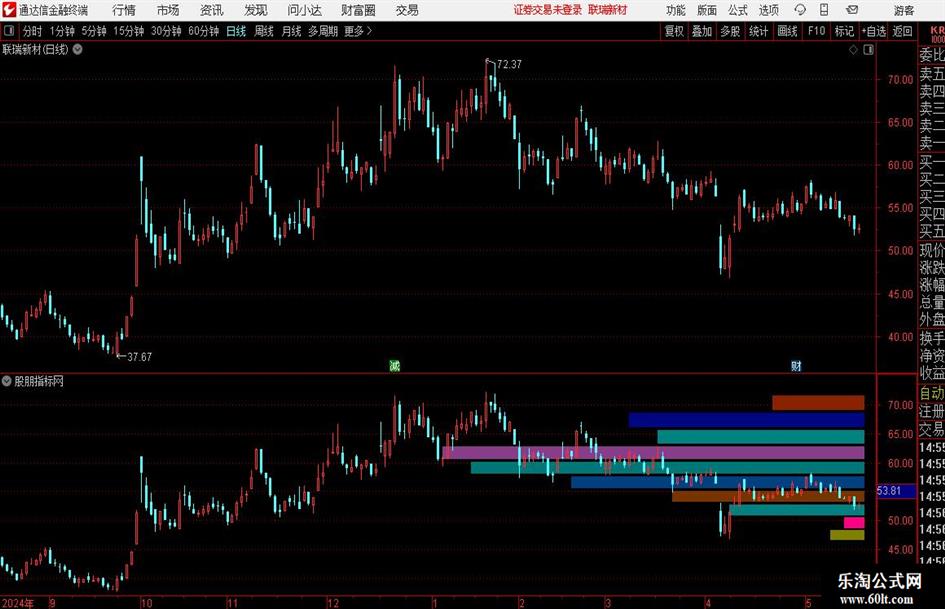Open the 问小达 menu
Viewport: 945px width, 609px height.
(304, 10)
